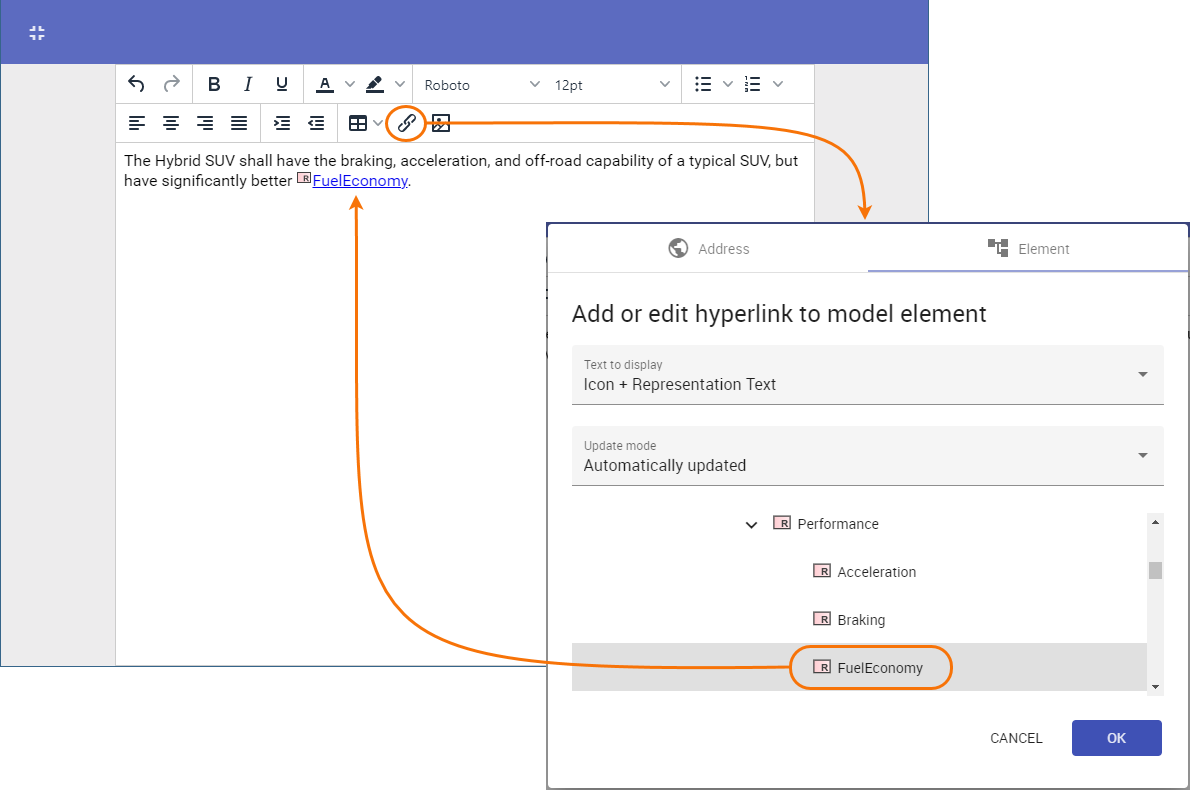Open the FuelEconomy hyperlink in text
This screenshot has width=1190, height=790.
click(x=360, y=181)
